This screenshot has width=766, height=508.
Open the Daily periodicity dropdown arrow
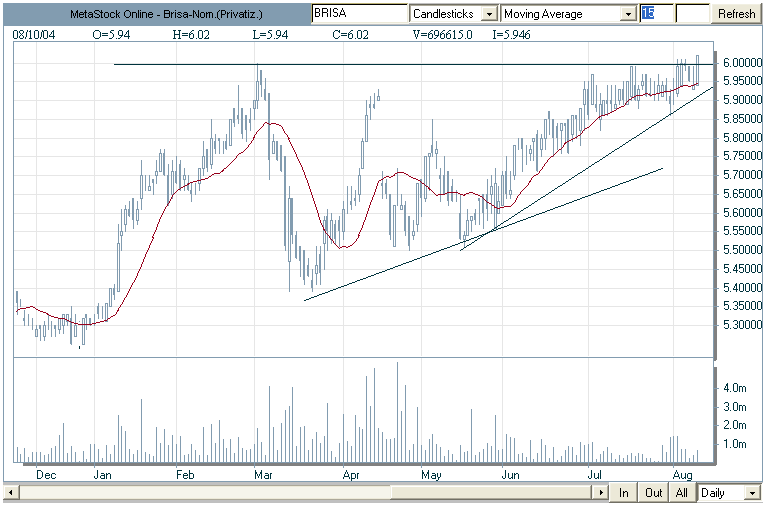pyautogui.click(x=753, y=493)
